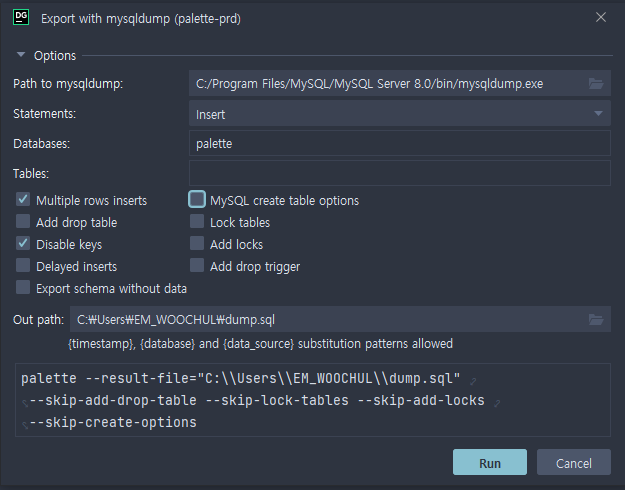The image size is (625, 490).
Task: Click the DataGrip logo icon in title bar
Action: [x=21, y=18]
